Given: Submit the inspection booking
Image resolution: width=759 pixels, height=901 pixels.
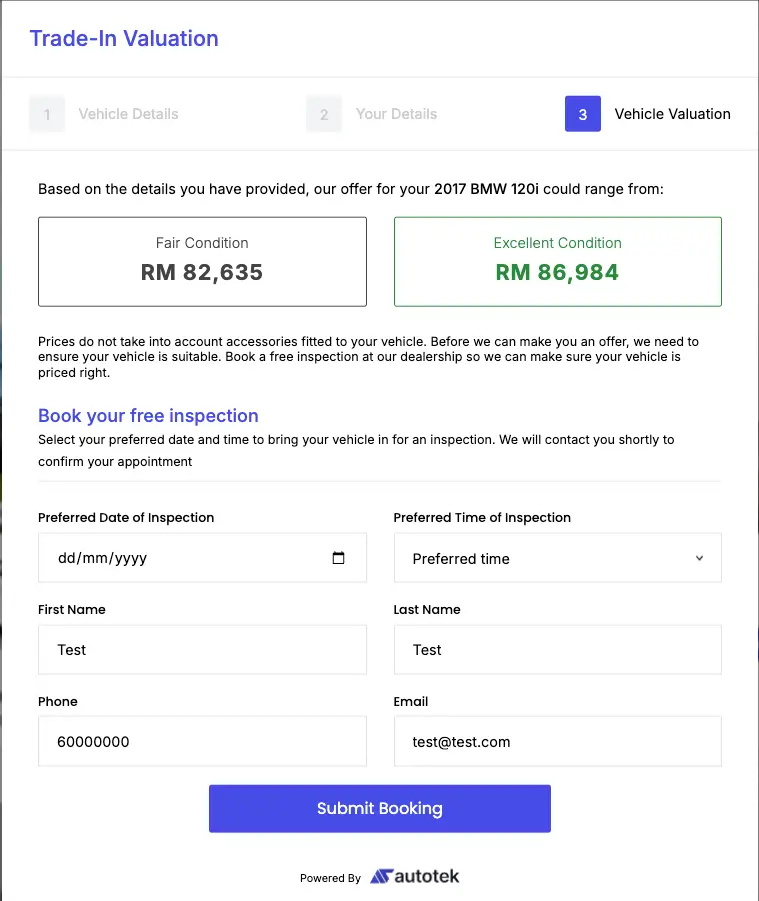Looking at the screenshot, I should (380, 808).
